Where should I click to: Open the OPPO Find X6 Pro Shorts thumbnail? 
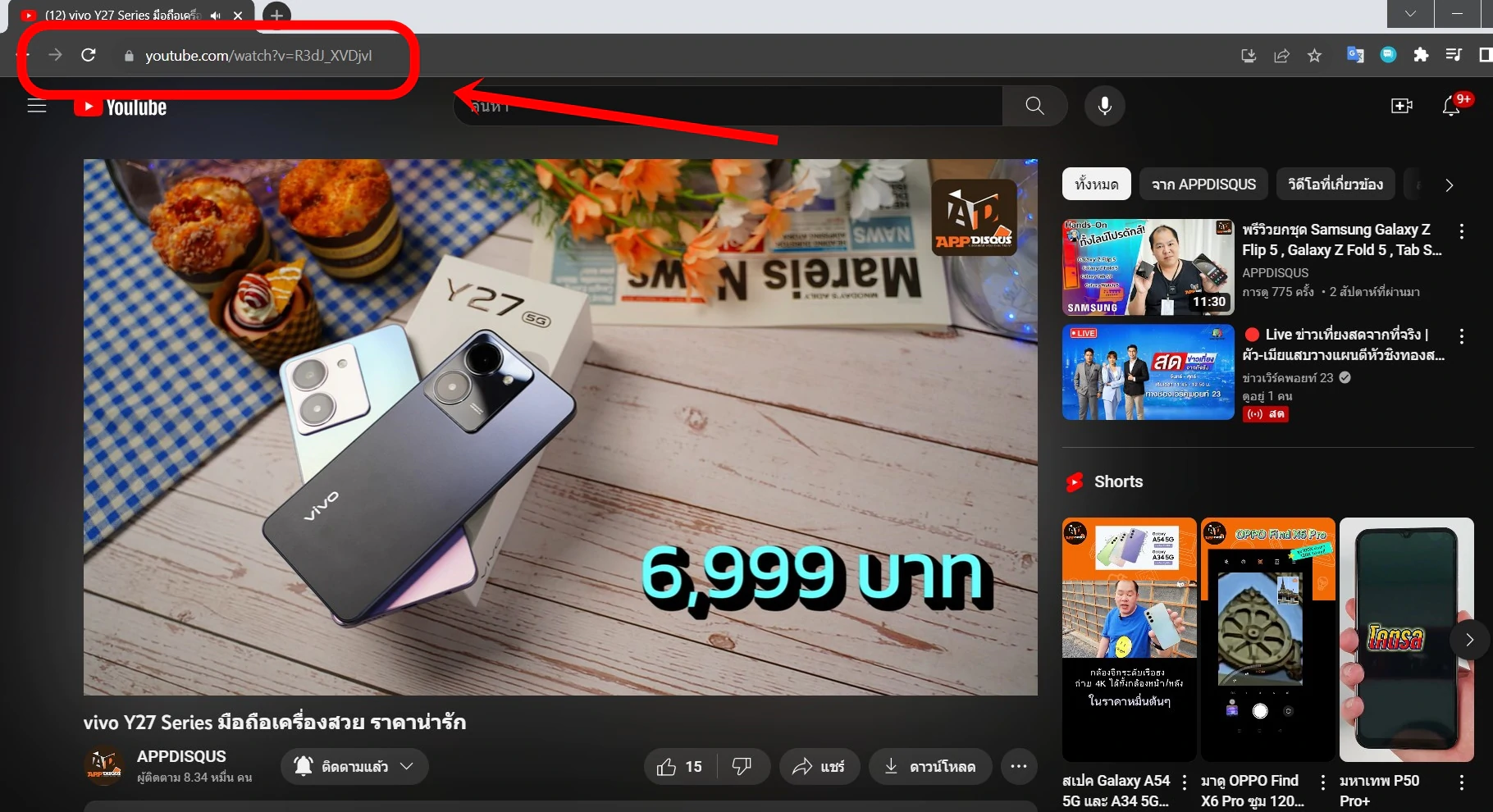(1268, 640)
